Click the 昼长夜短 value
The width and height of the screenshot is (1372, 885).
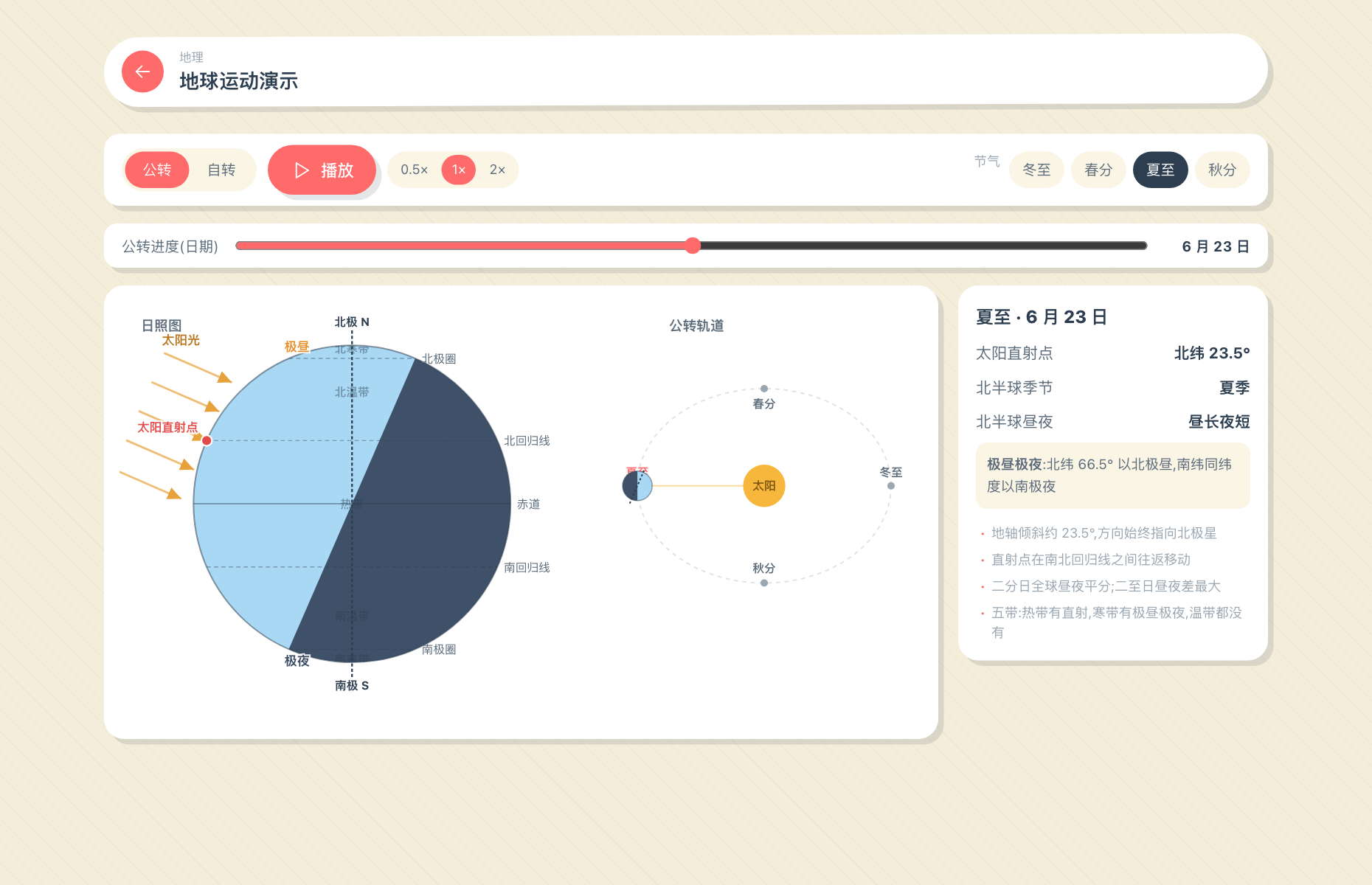pos(1219,422)
